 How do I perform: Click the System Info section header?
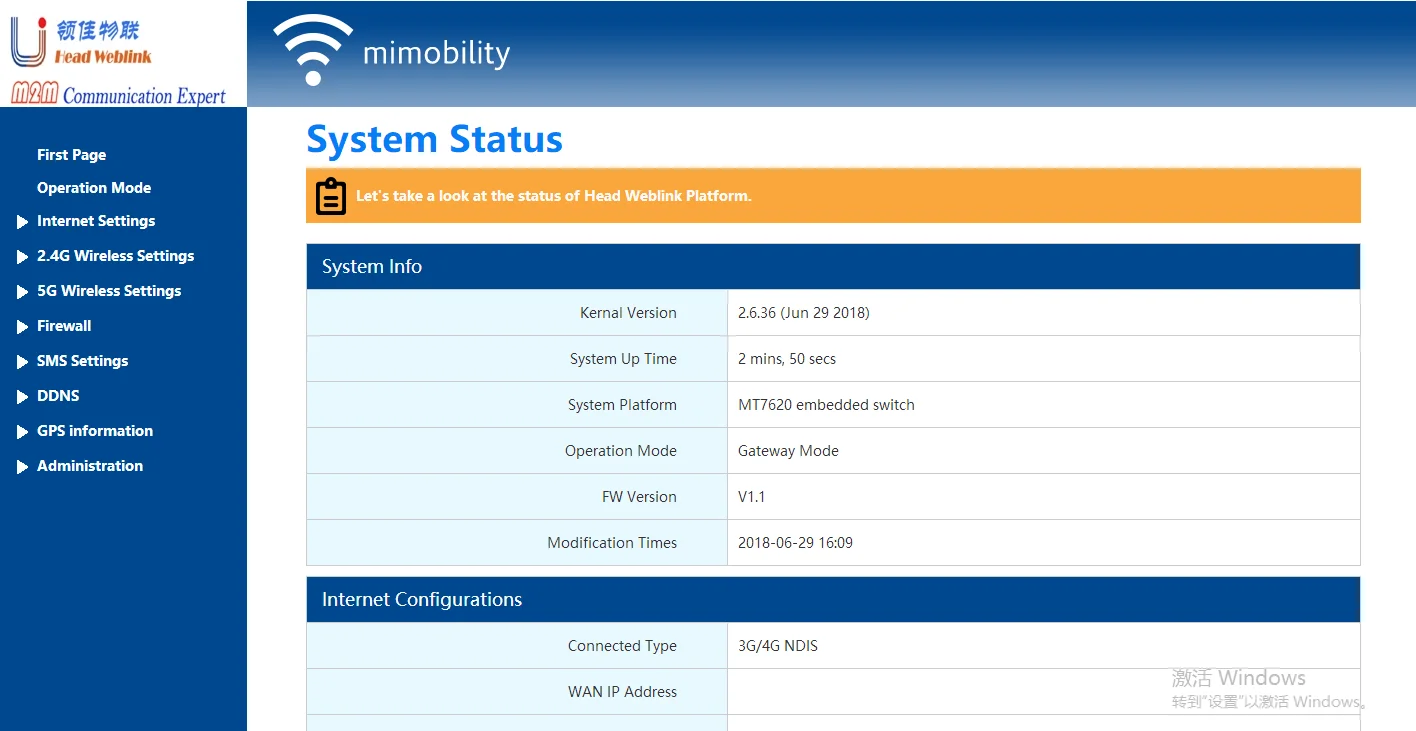point(372,267)
